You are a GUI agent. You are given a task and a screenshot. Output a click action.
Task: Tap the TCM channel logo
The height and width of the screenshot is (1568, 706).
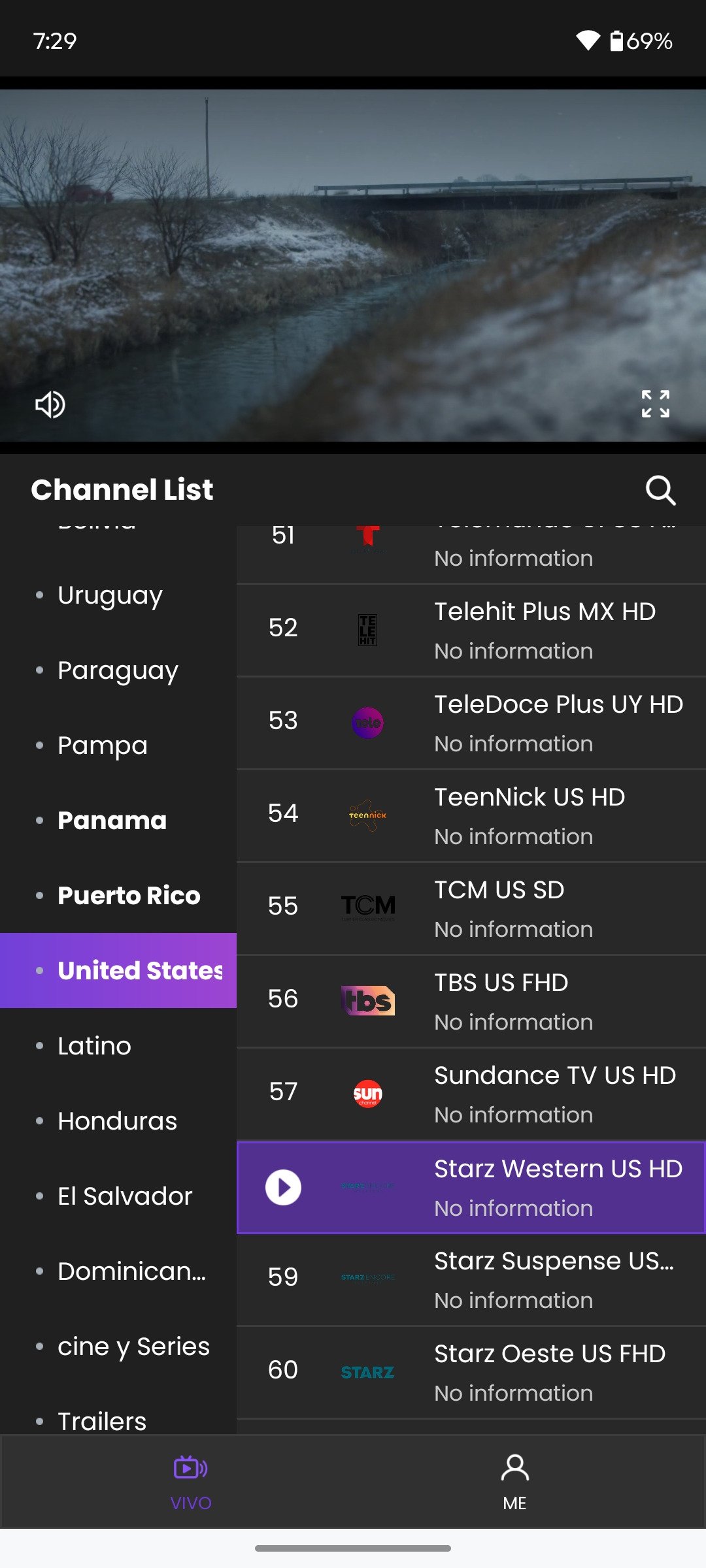pyautogui.click(x=368, y=907)
